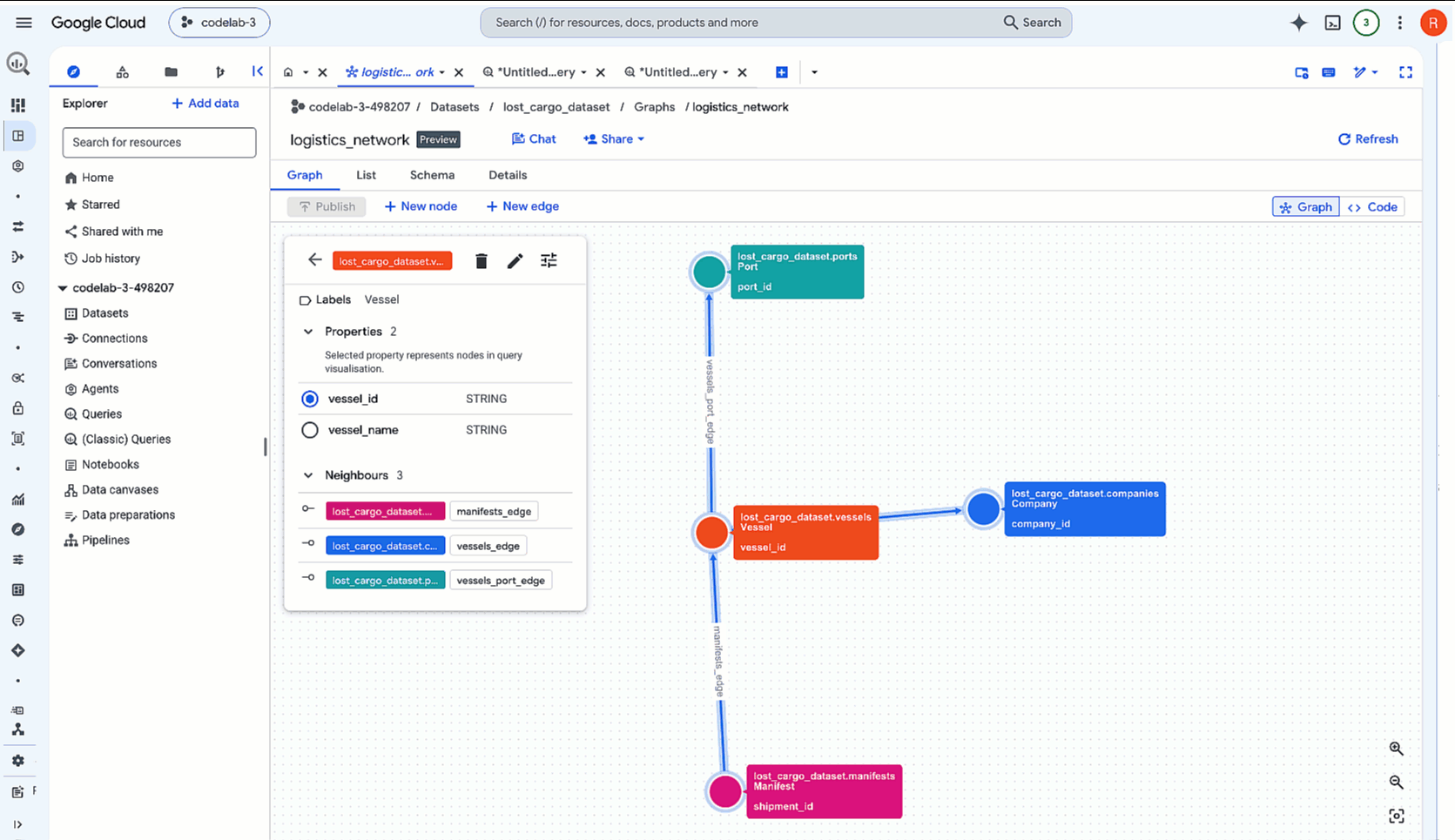Open codelab-3 project selector
1455x840 pixels.
point(219,23)
